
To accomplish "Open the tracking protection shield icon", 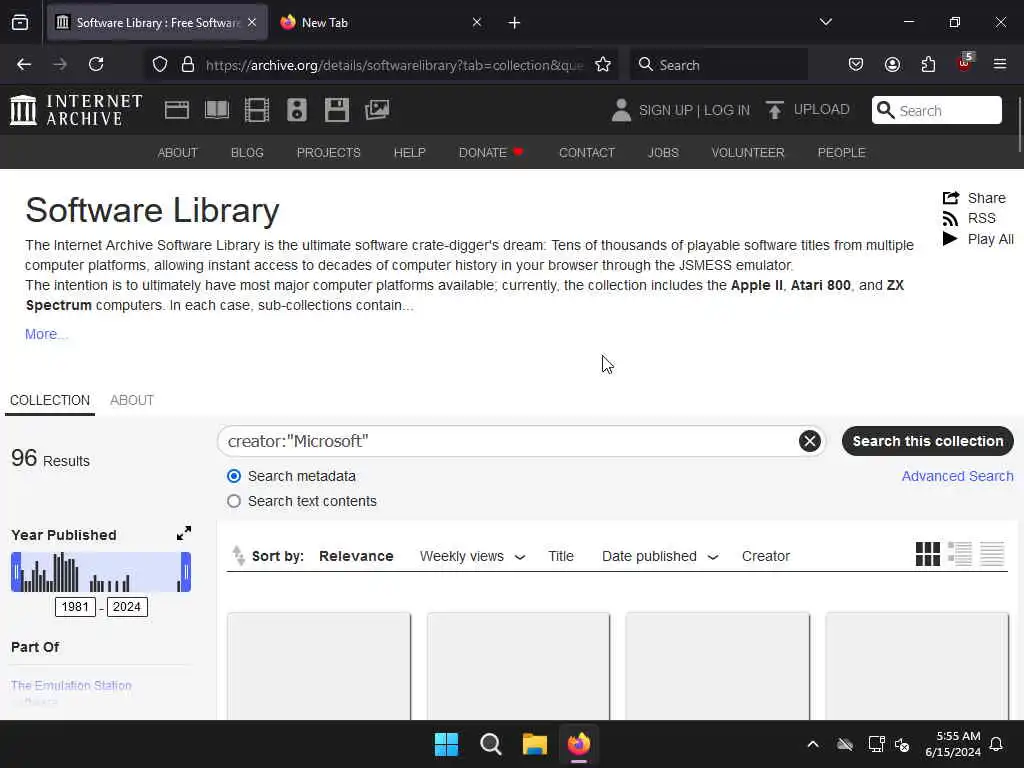I will (160, 65).
